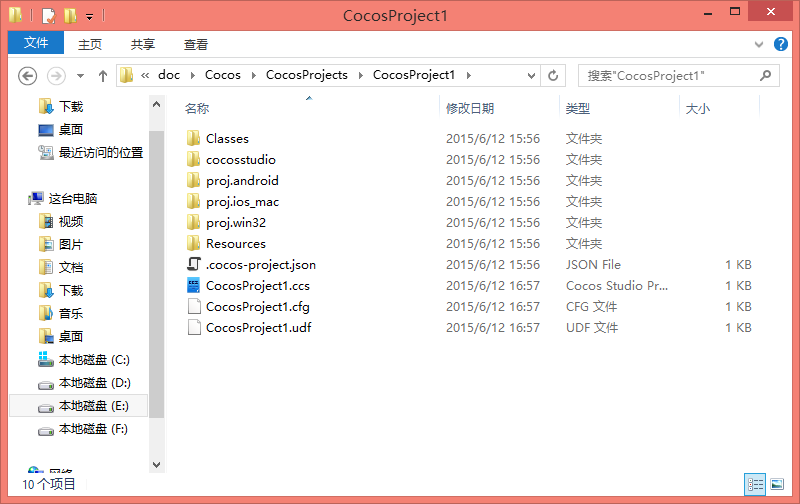Select the proj.android folder icon
Screen dimensions: 800x504
pos(193,180)
